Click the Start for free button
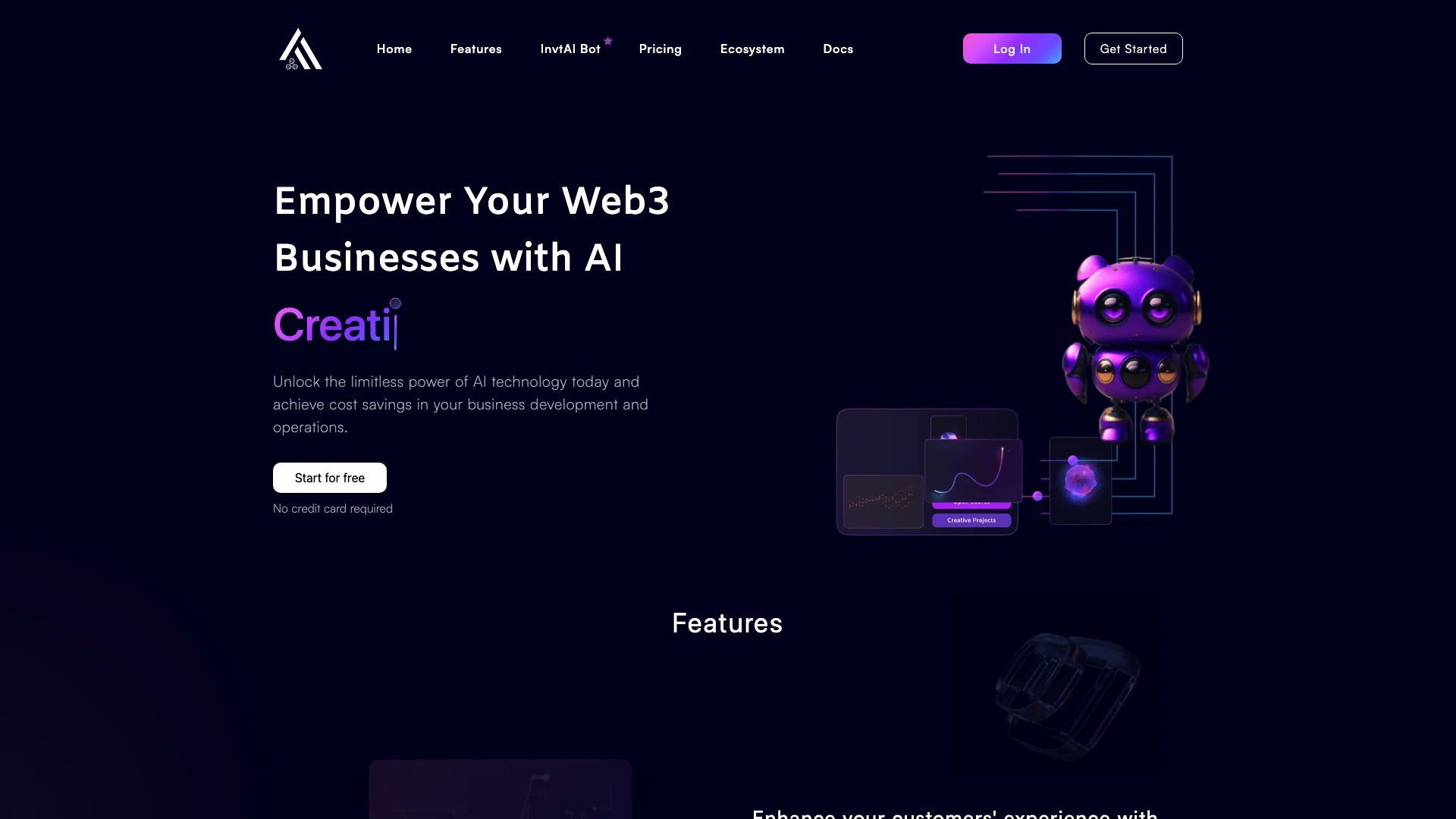1456x819 pixels. point(329,477)
